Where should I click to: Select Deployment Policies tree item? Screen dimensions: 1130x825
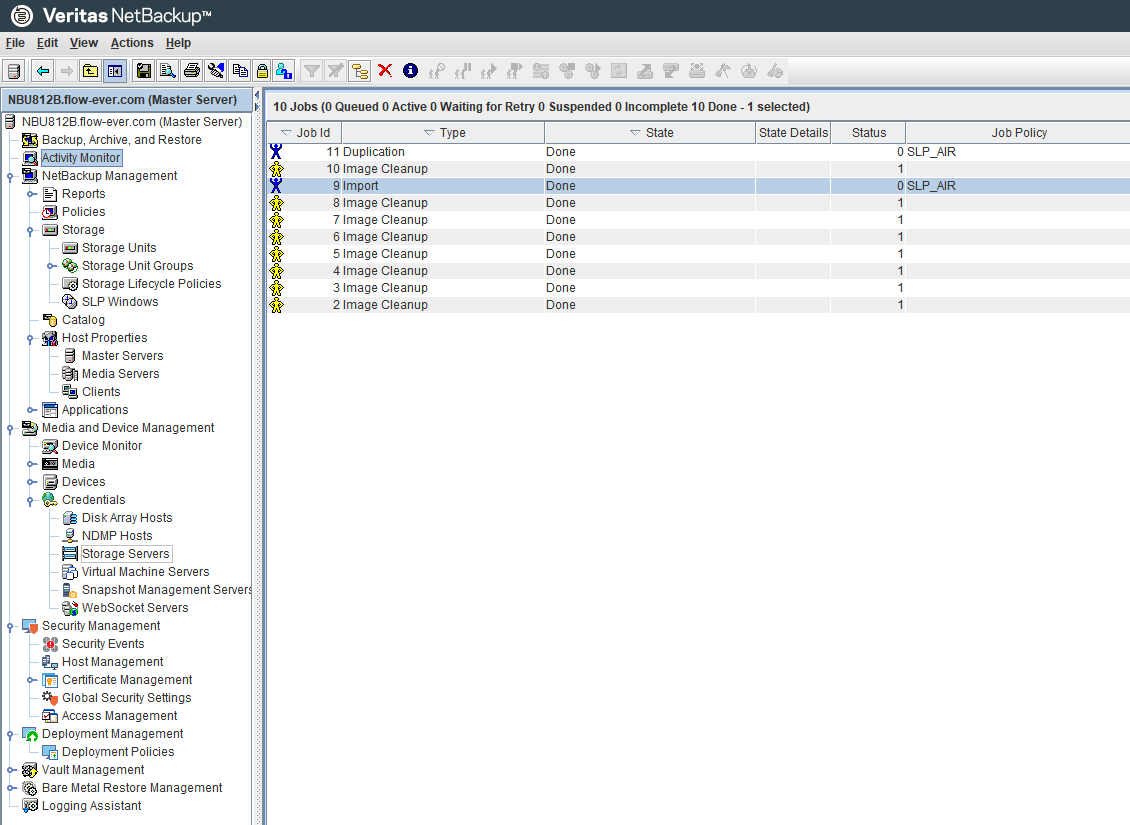click(x=118, y=752)
